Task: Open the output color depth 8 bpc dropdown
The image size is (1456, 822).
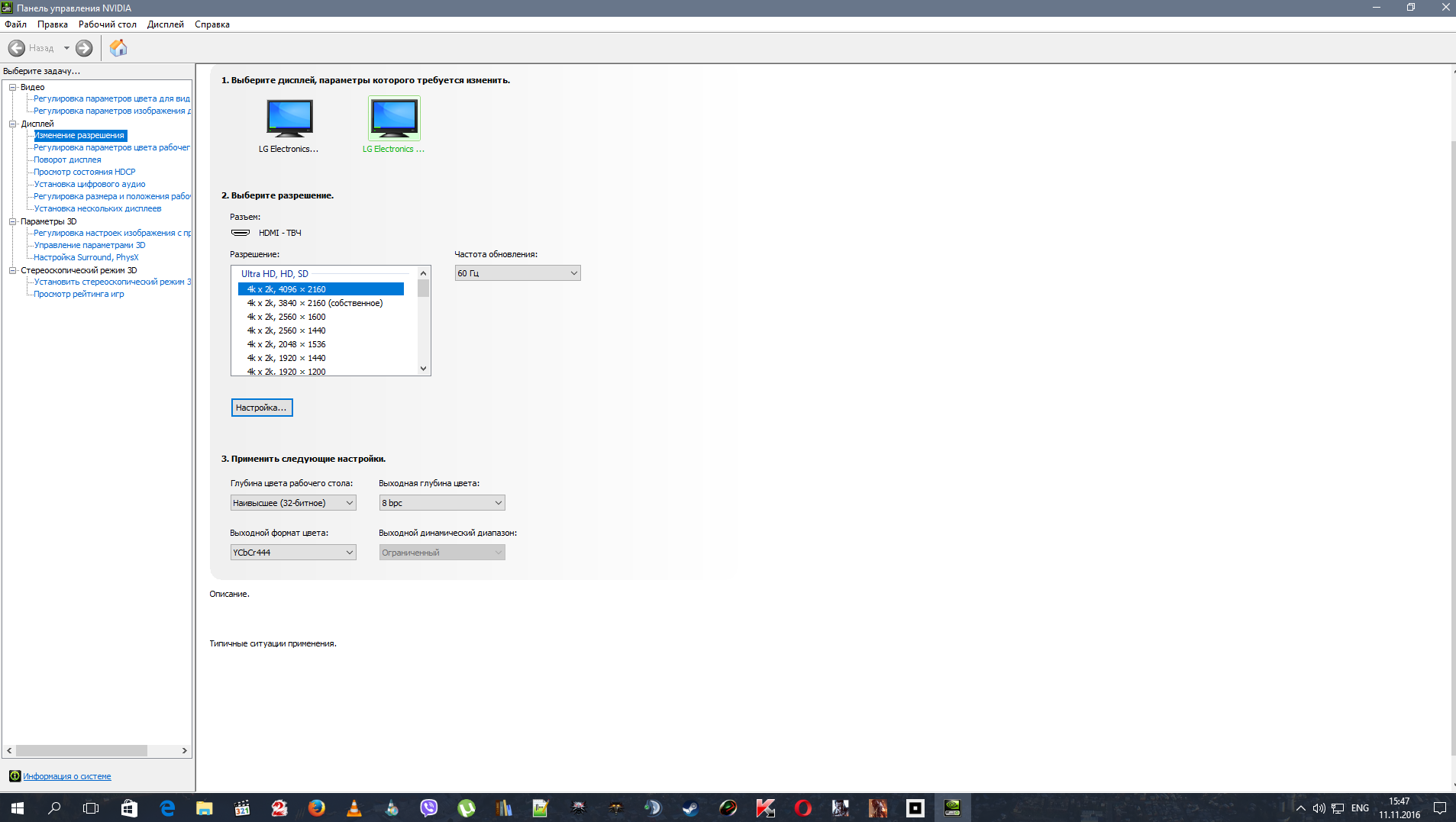Action: click(441, 503)
